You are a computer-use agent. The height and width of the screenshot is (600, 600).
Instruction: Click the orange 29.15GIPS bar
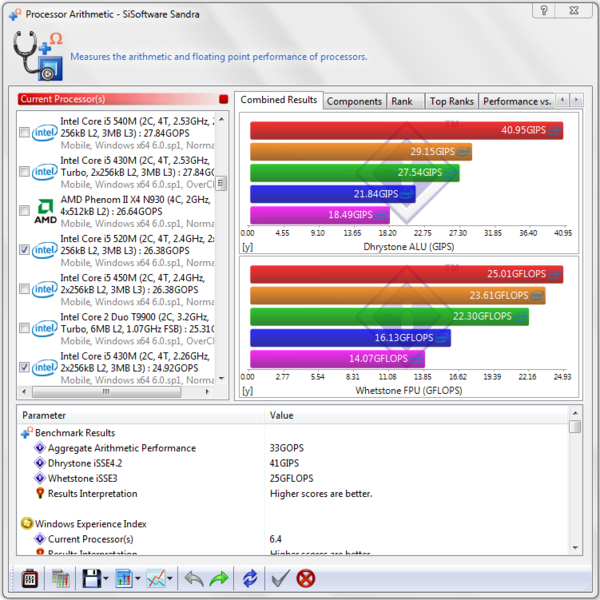(361, 152)
